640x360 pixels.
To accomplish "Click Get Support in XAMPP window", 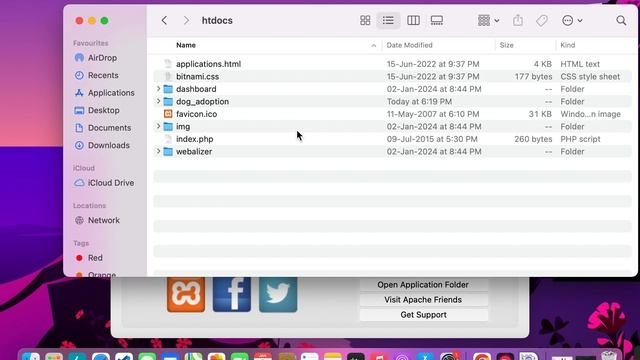I will (423, 315).
